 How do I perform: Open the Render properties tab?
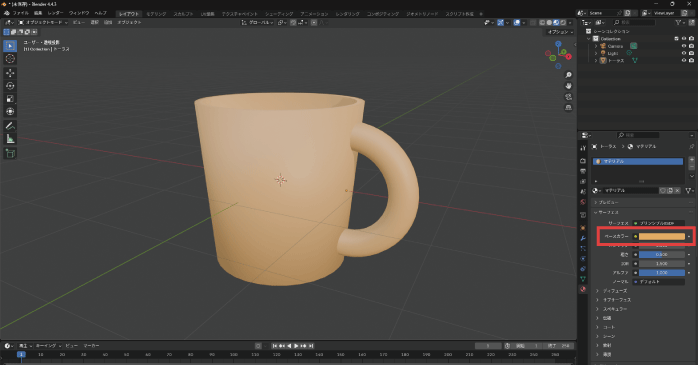coord(583,161)
